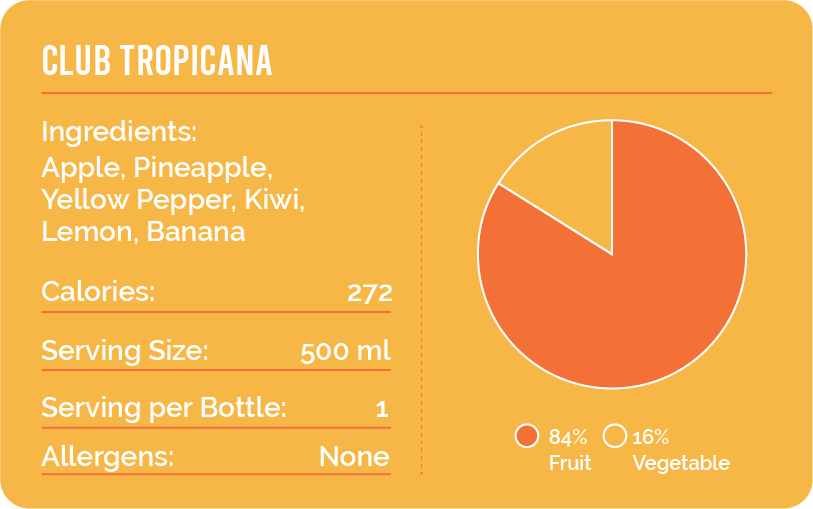Click the allergens value None
813x509 pixels.
(354, 457)
